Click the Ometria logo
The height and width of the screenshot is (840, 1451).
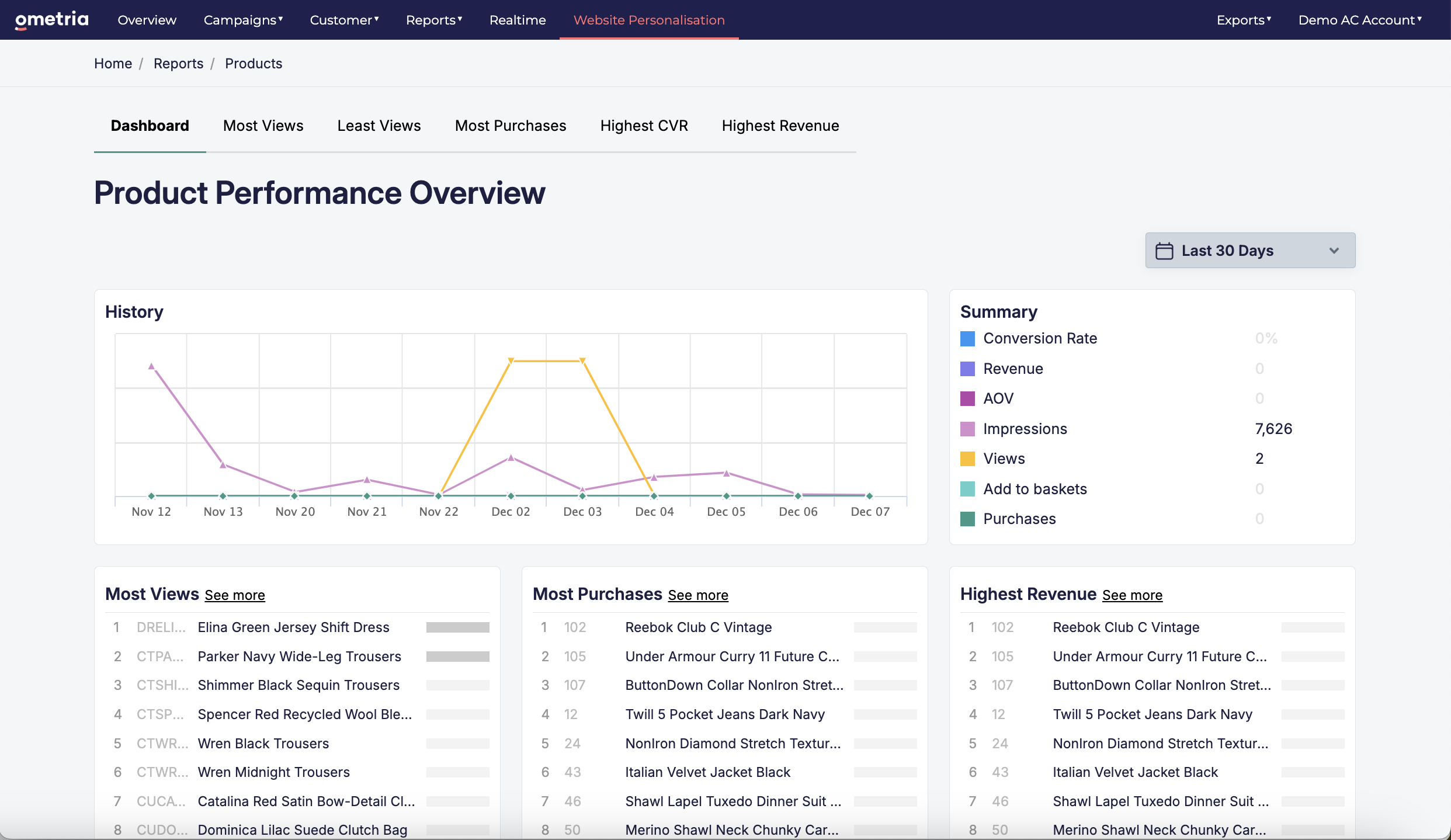tap(51, 20)
